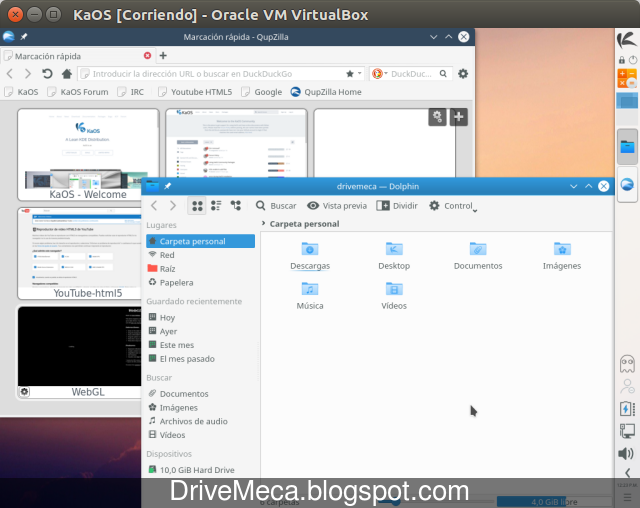Open QupZilla Home bookmark
The image size is (640, 508).
click(x=326, y=92)
